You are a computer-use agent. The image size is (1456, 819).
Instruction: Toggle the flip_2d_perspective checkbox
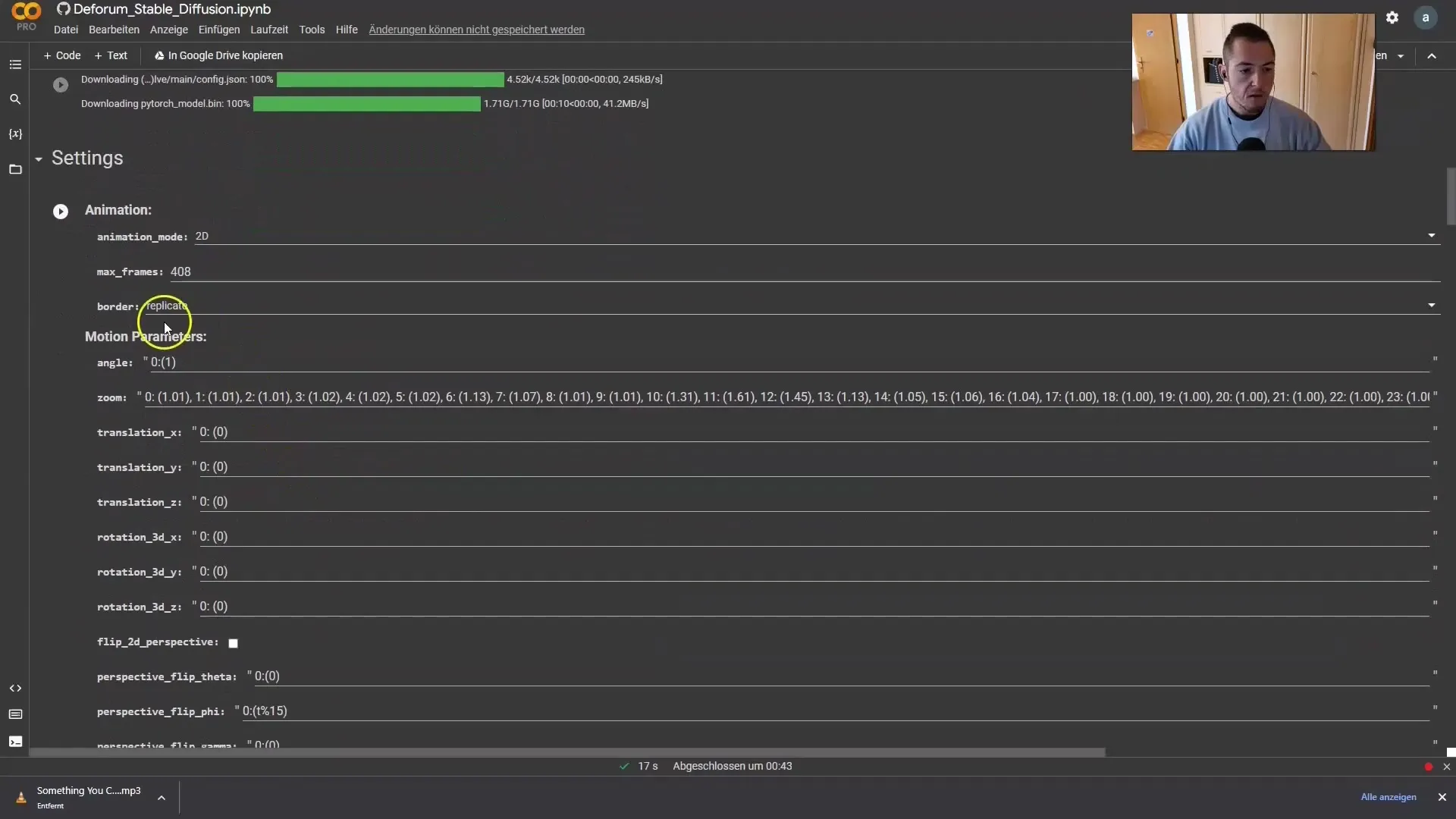click(233, 642)
